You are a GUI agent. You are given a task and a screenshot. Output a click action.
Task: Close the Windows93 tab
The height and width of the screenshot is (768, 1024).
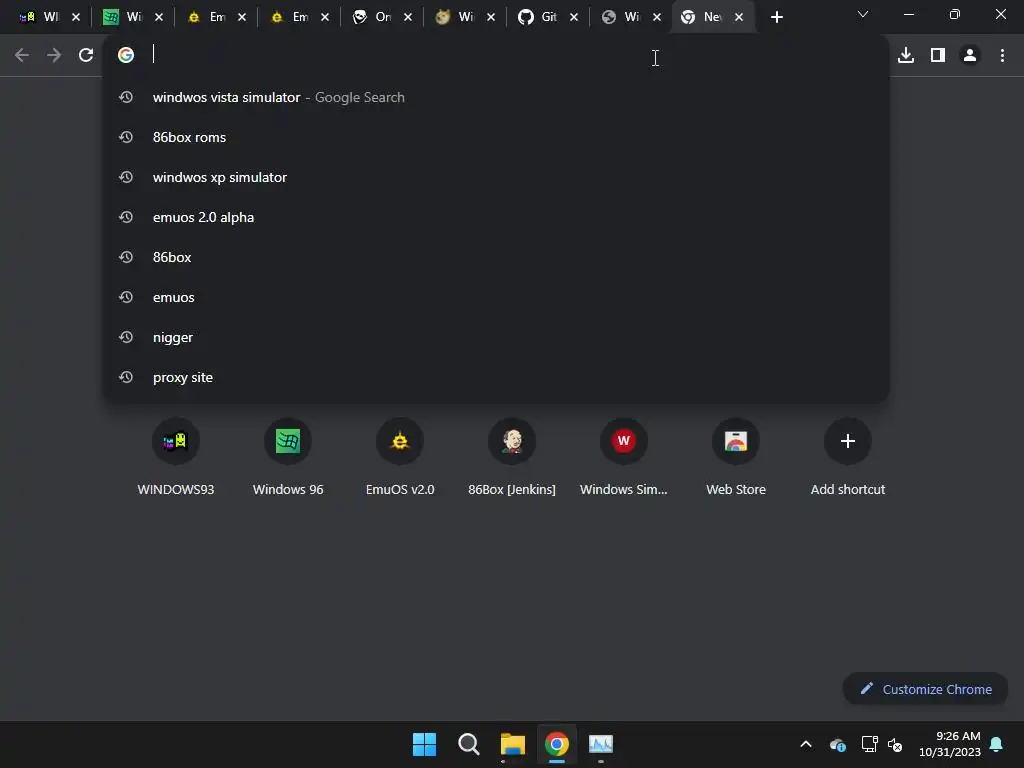click(x=76, y=18)
